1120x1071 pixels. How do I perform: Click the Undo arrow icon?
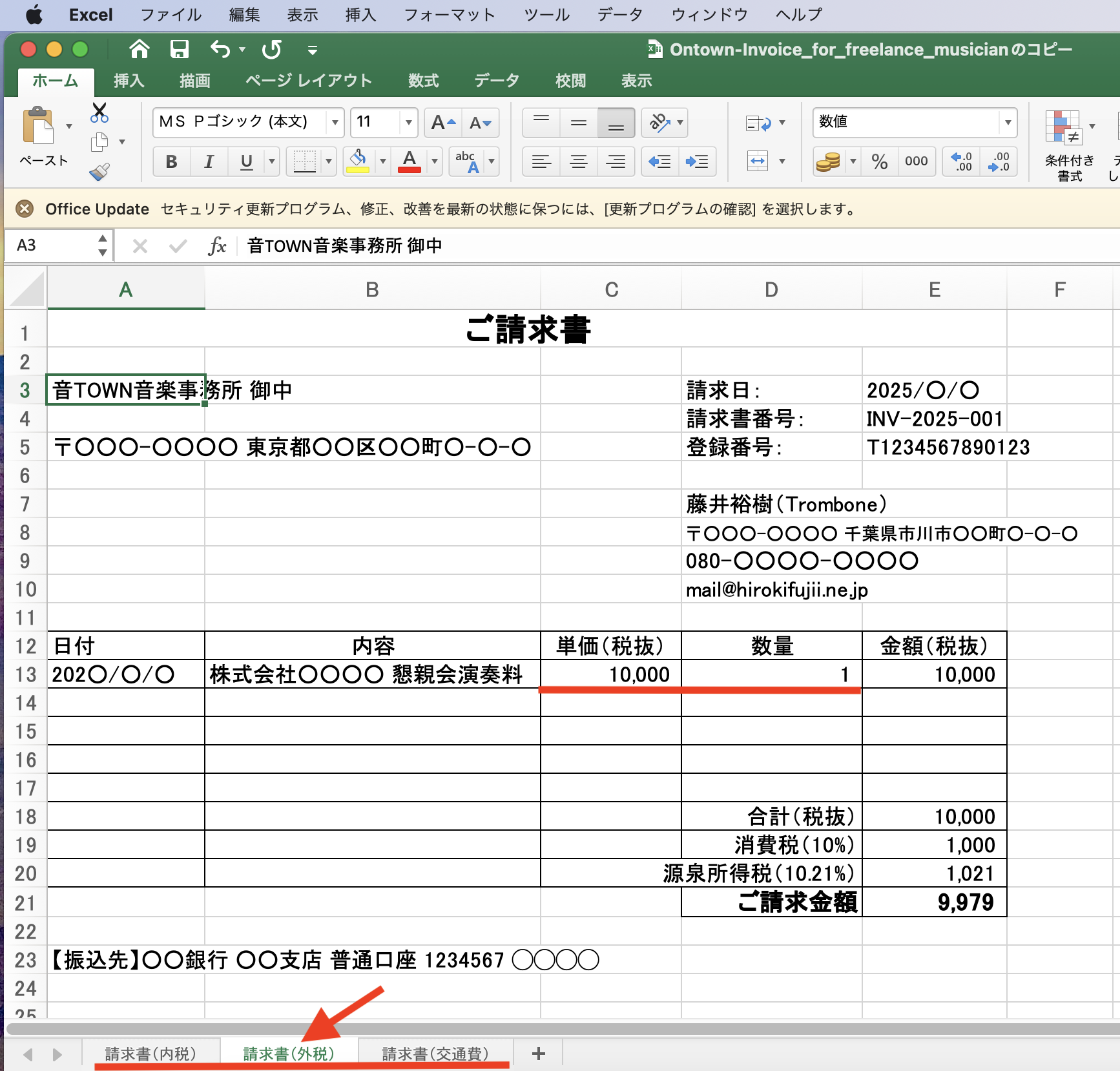pyautogui.click(x=220, y=50)
